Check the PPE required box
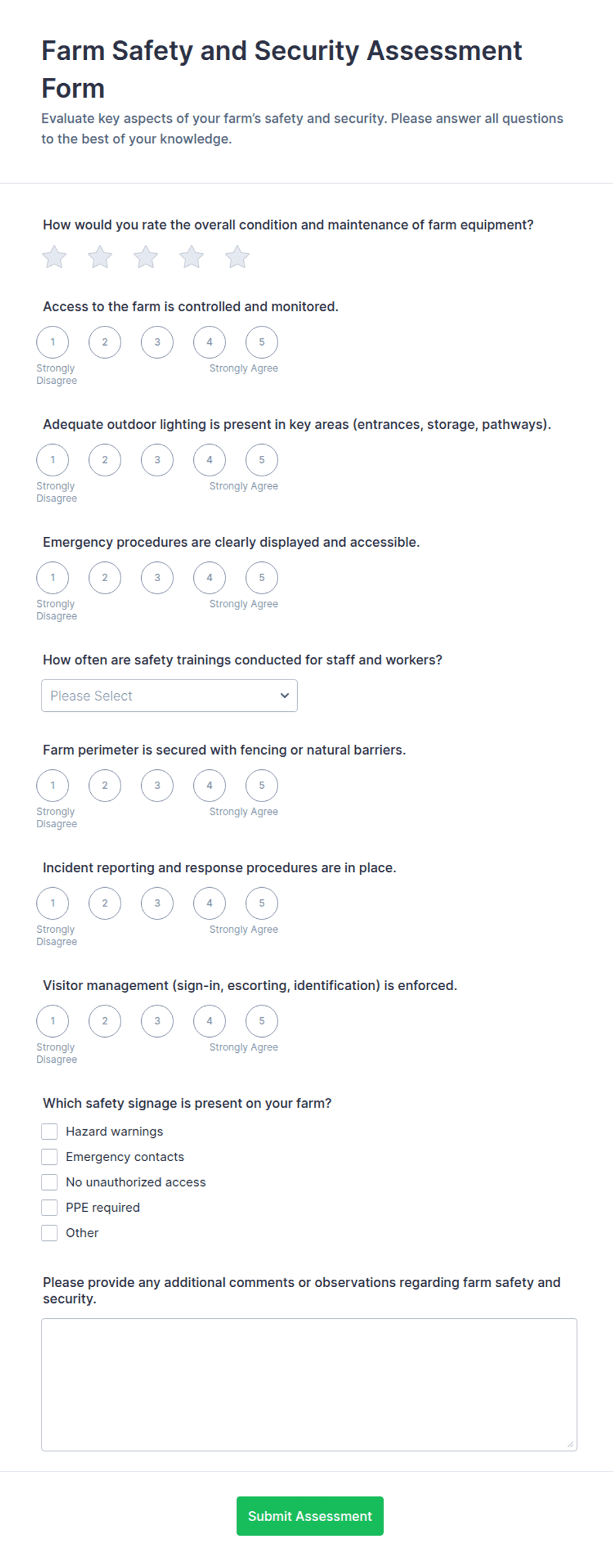Viewport: 613px width, 1568px height. point(49,1208)
